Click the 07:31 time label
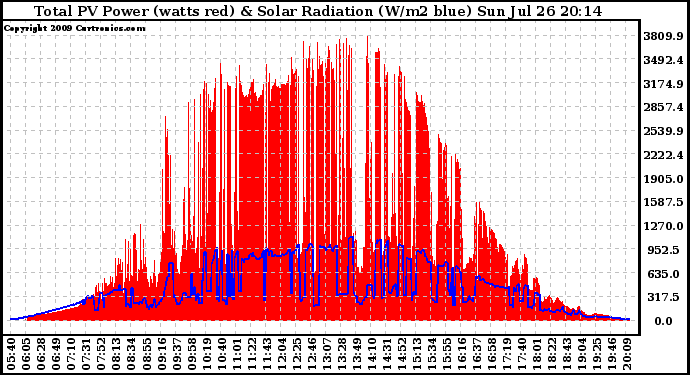690x375 pixels. click(x=86, y=354)
